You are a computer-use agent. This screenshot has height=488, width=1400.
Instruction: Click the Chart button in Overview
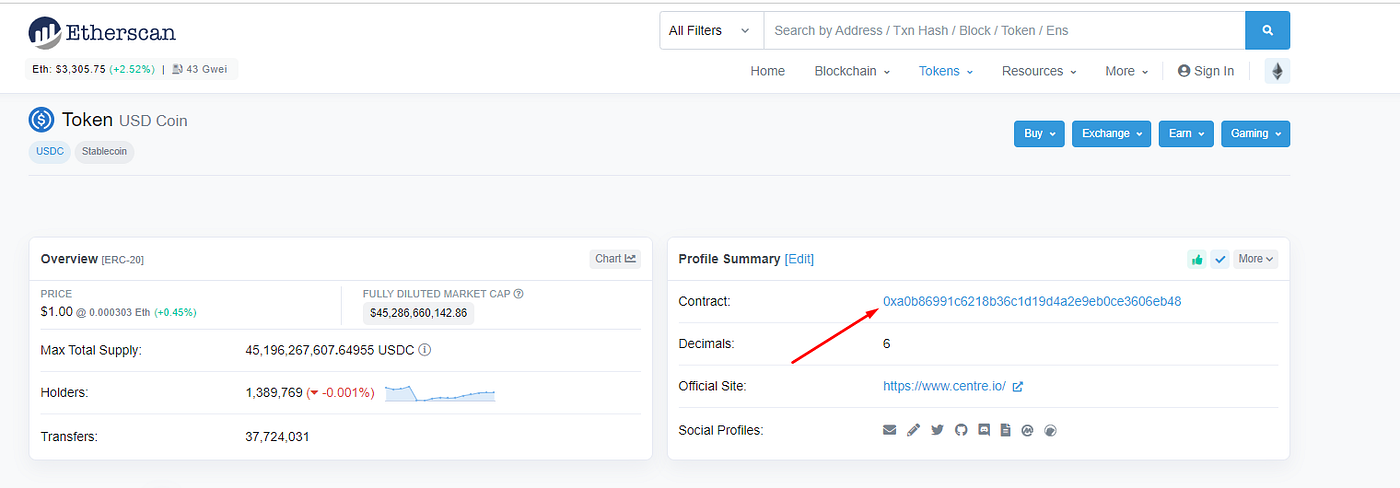615,259
